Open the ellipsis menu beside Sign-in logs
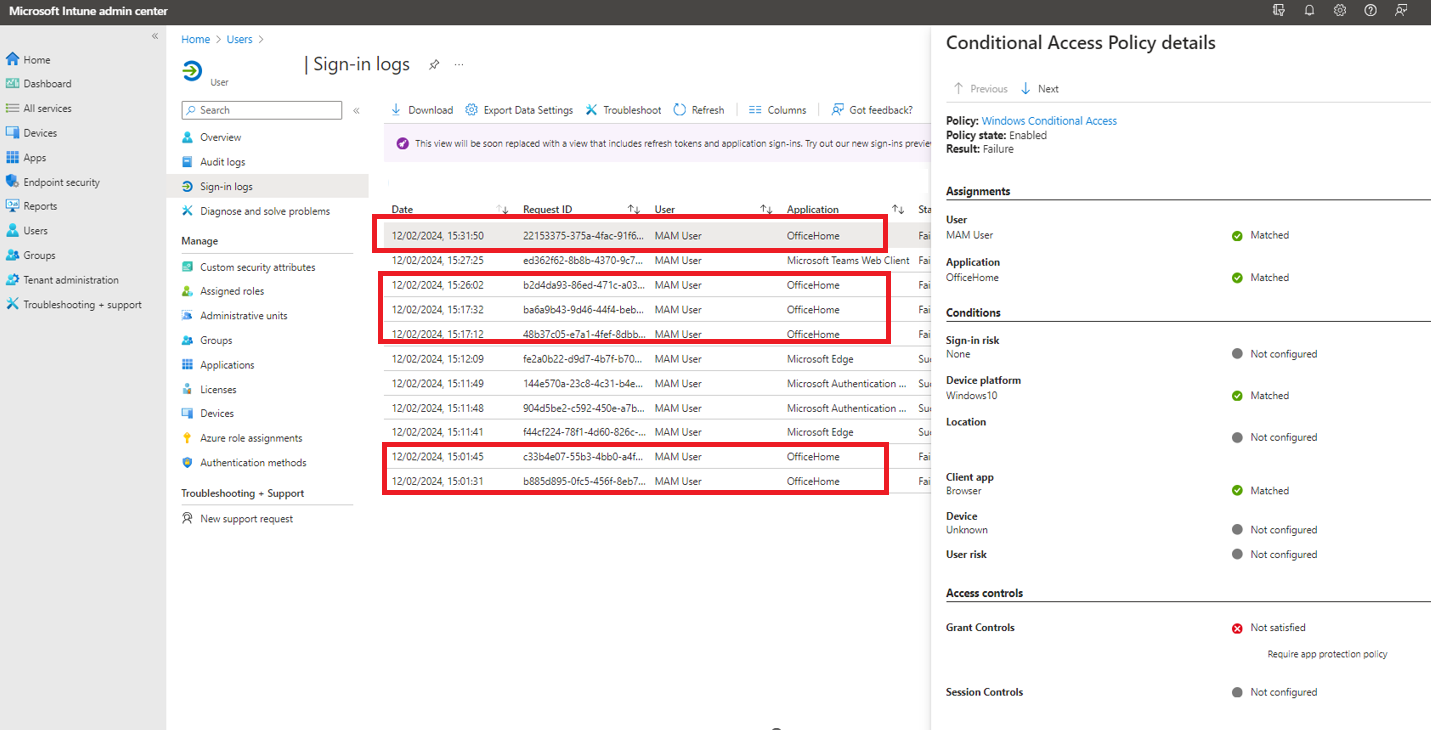Viewport: 1431px width, 747px height. point(458,63)
